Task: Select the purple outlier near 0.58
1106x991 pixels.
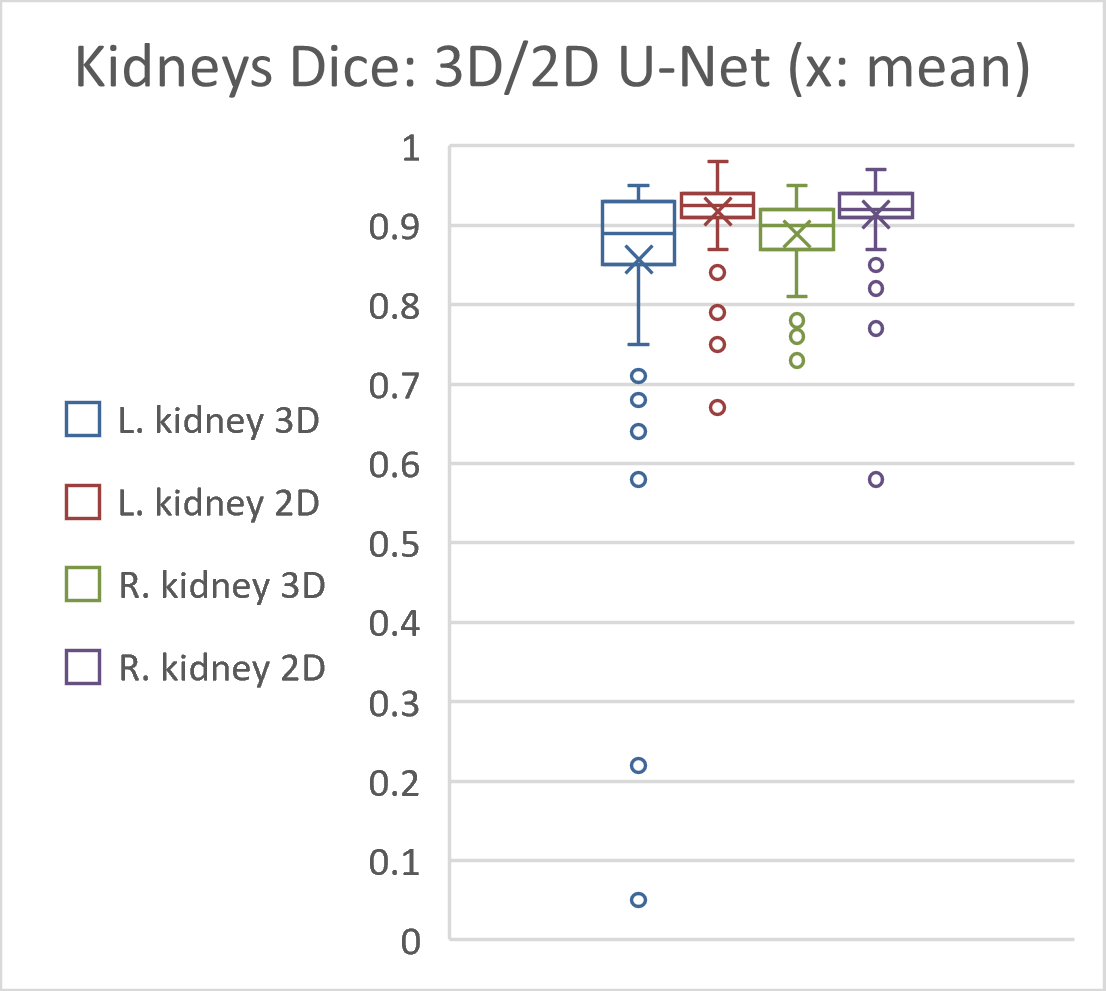Action: coord(876,479)
